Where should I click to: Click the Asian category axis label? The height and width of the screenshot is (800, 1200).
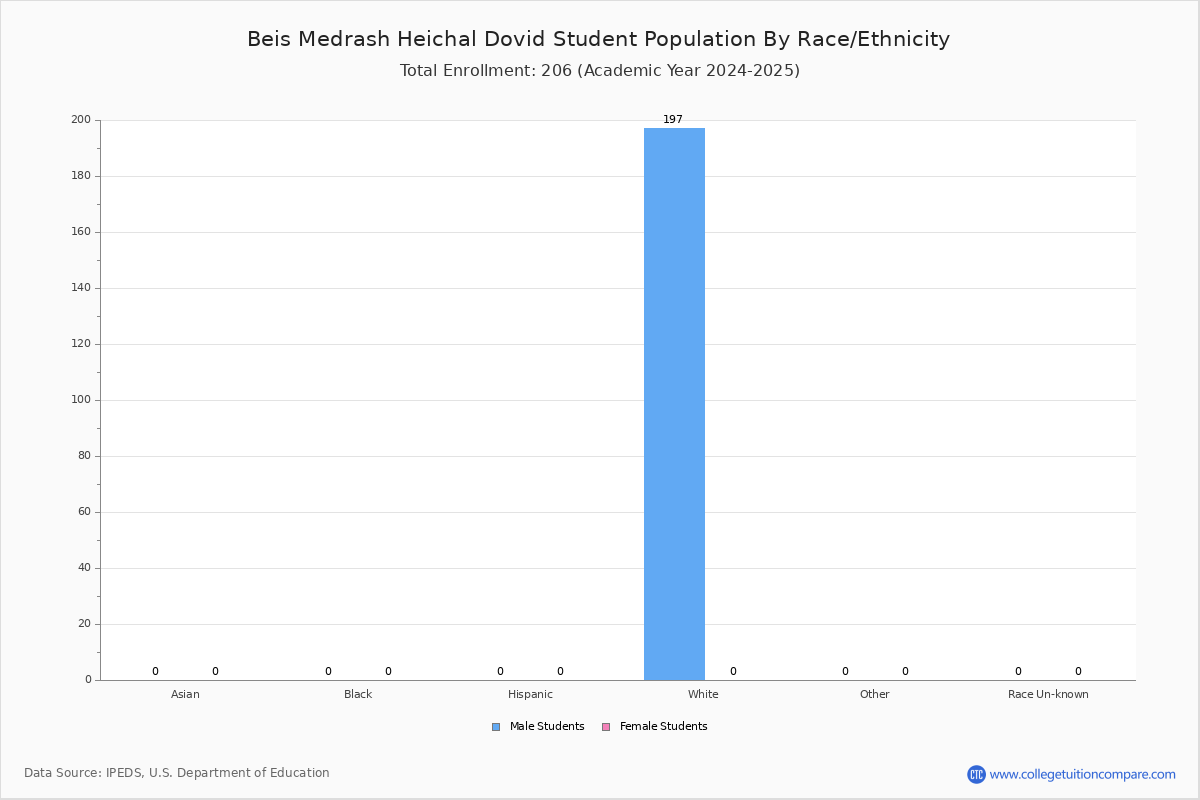185,694
